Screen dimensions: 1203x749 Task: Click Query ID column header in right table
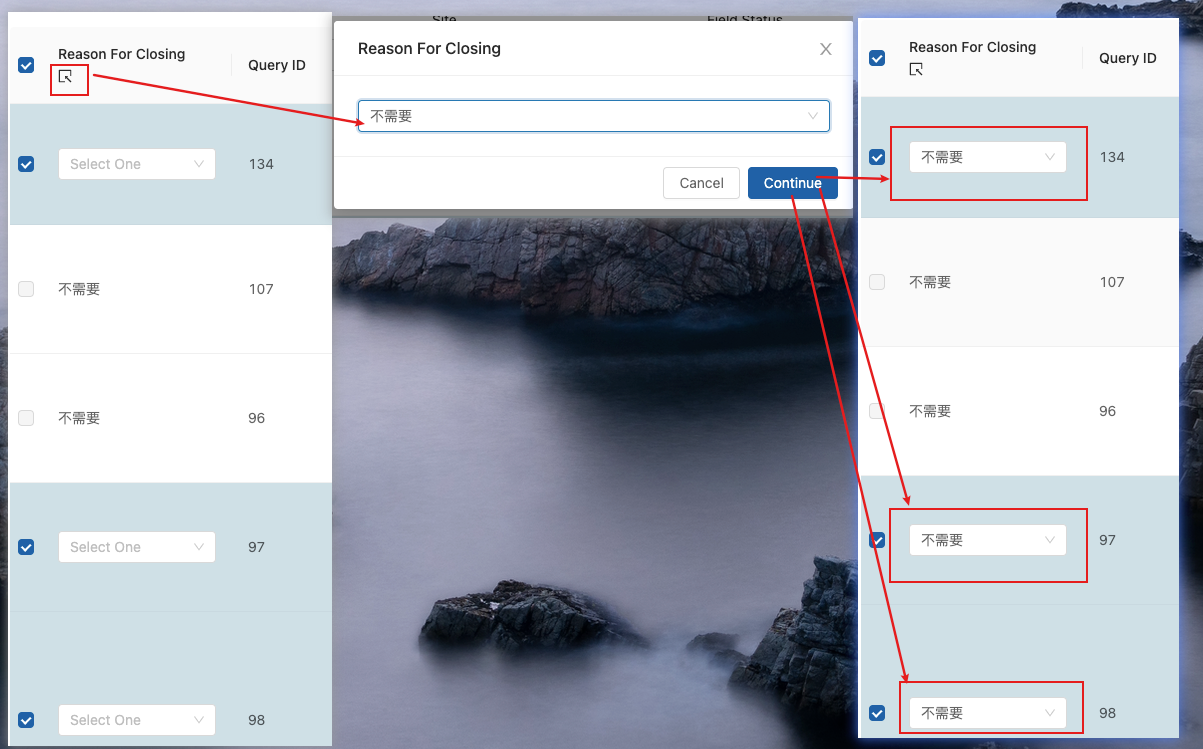coord(1128,58)
